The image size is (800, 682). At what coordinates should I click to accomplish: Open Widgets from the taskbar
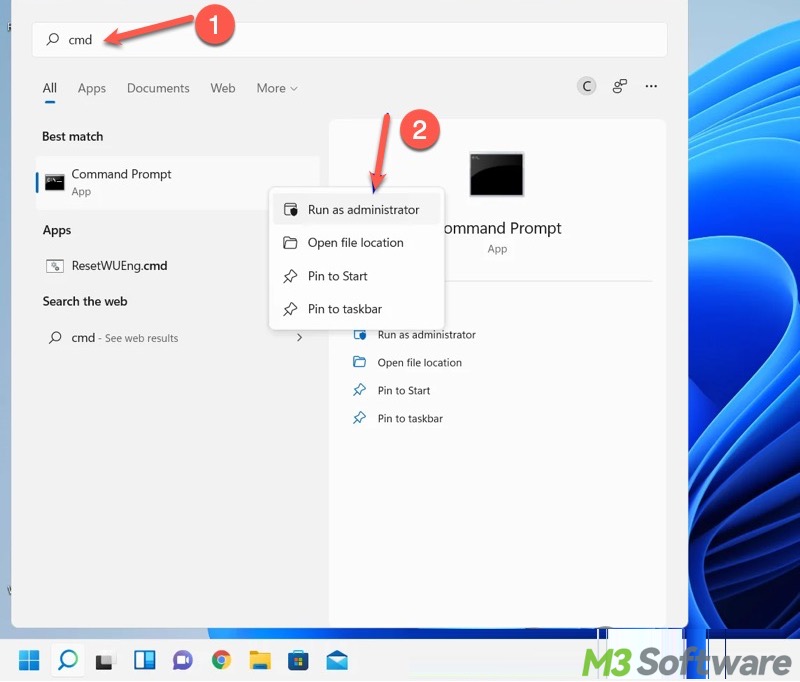[145, 660]
